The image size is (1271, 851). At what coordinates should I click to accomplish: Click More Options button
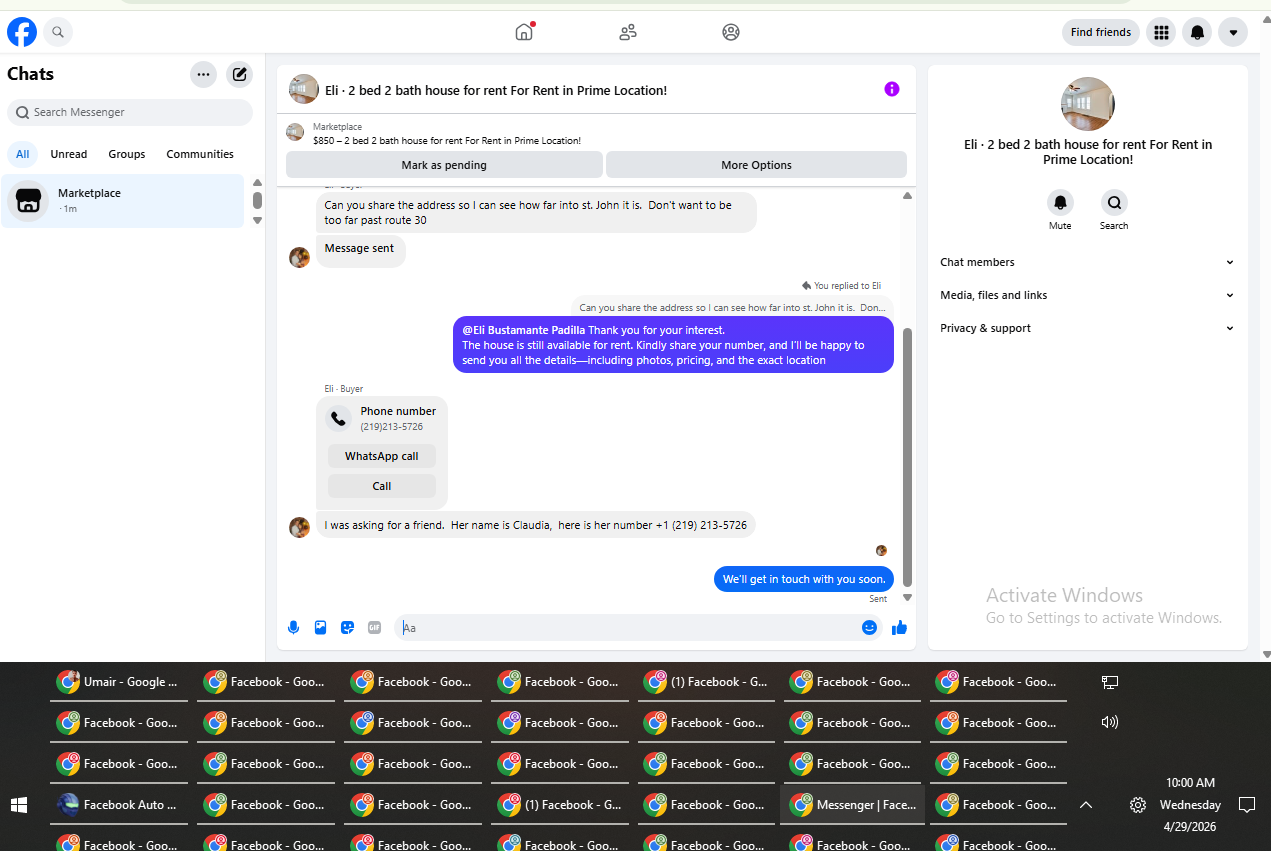(x=756, y=165)
